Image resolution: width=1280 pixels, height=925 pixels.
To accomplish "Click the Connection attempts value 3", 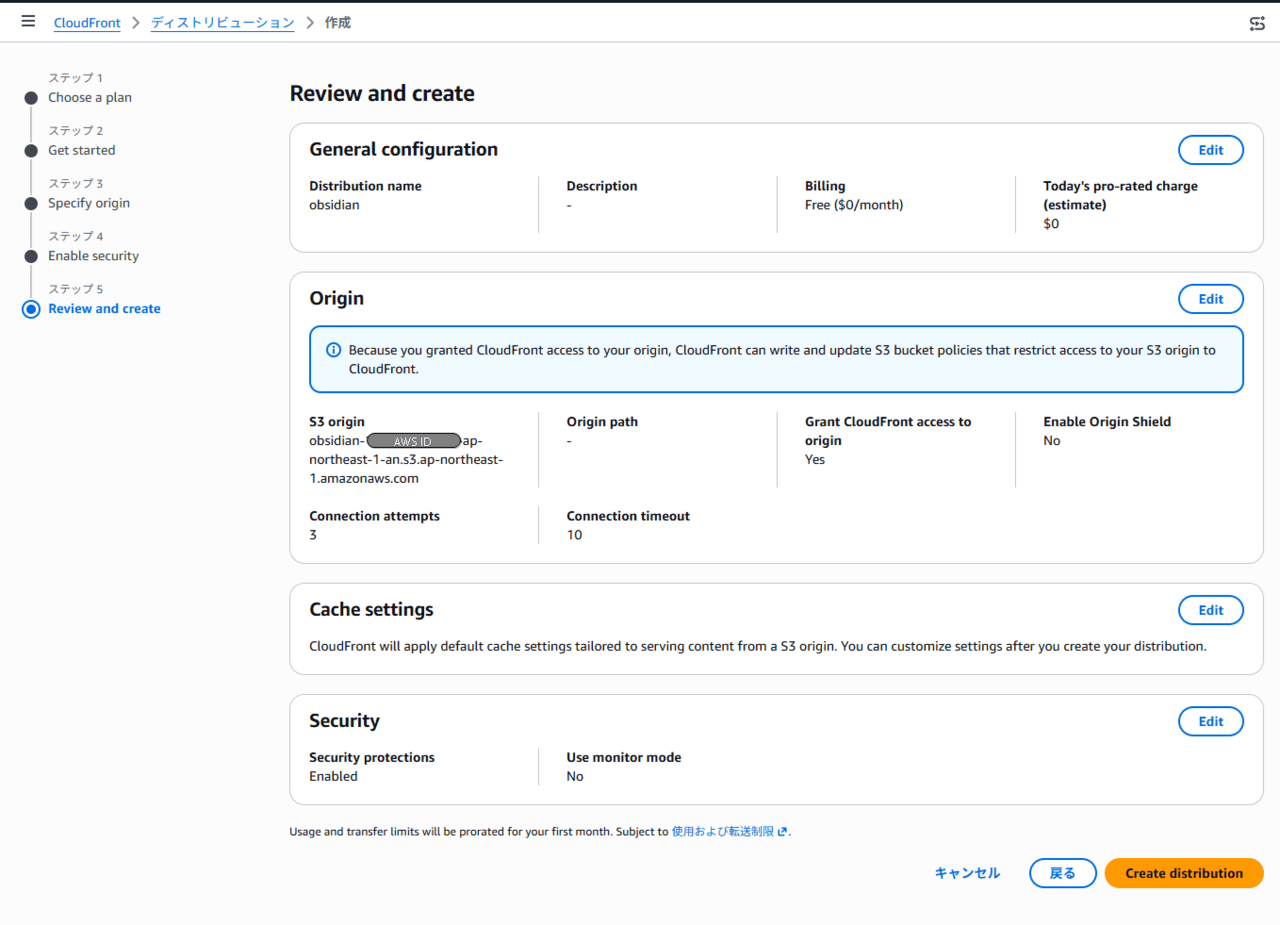I will (313, 535).
